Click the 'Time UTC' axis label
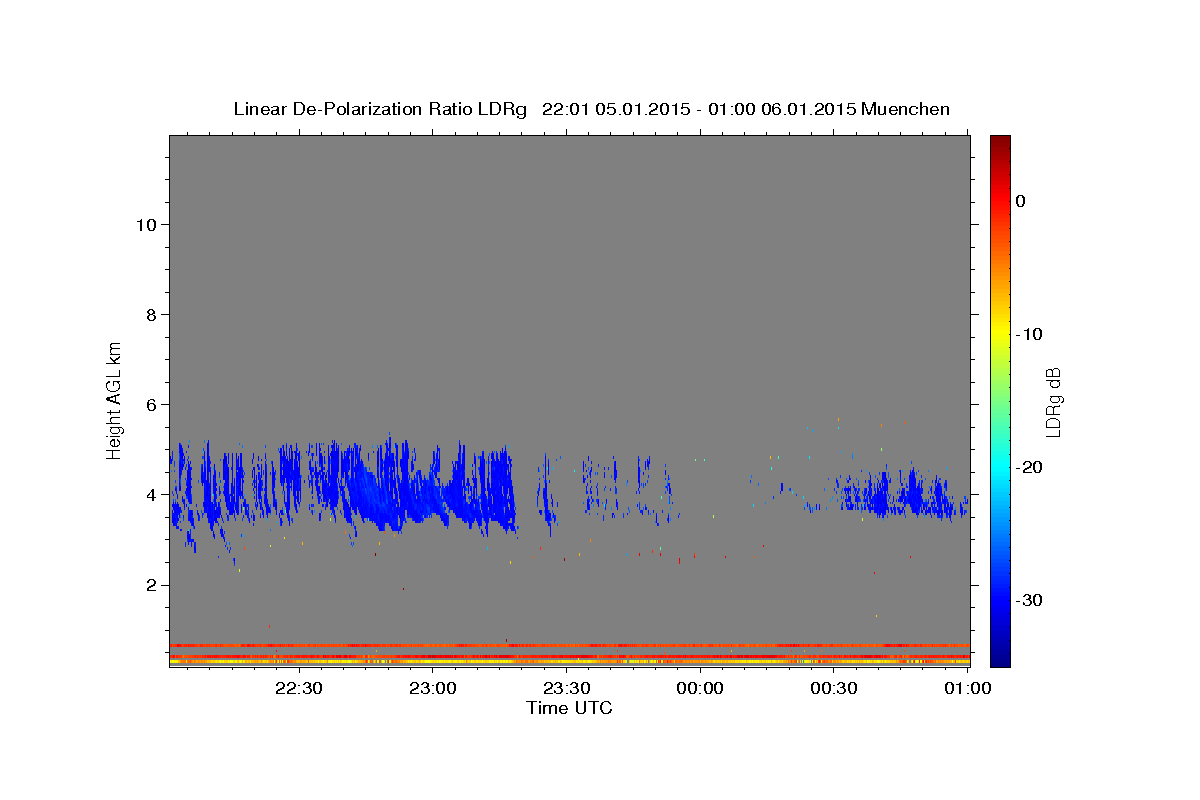The height and width of the screenshot is (800, 1200). pos(569,708)
